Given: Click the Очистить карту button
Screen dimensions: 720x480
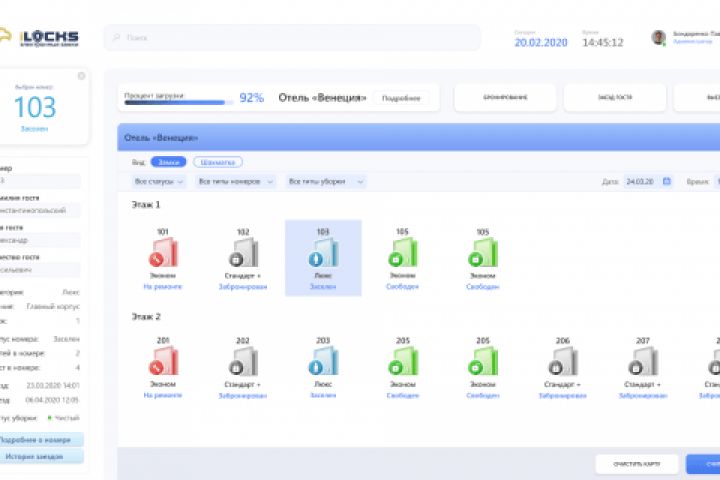Looking at the screenshot, I should tap(637, 464).
